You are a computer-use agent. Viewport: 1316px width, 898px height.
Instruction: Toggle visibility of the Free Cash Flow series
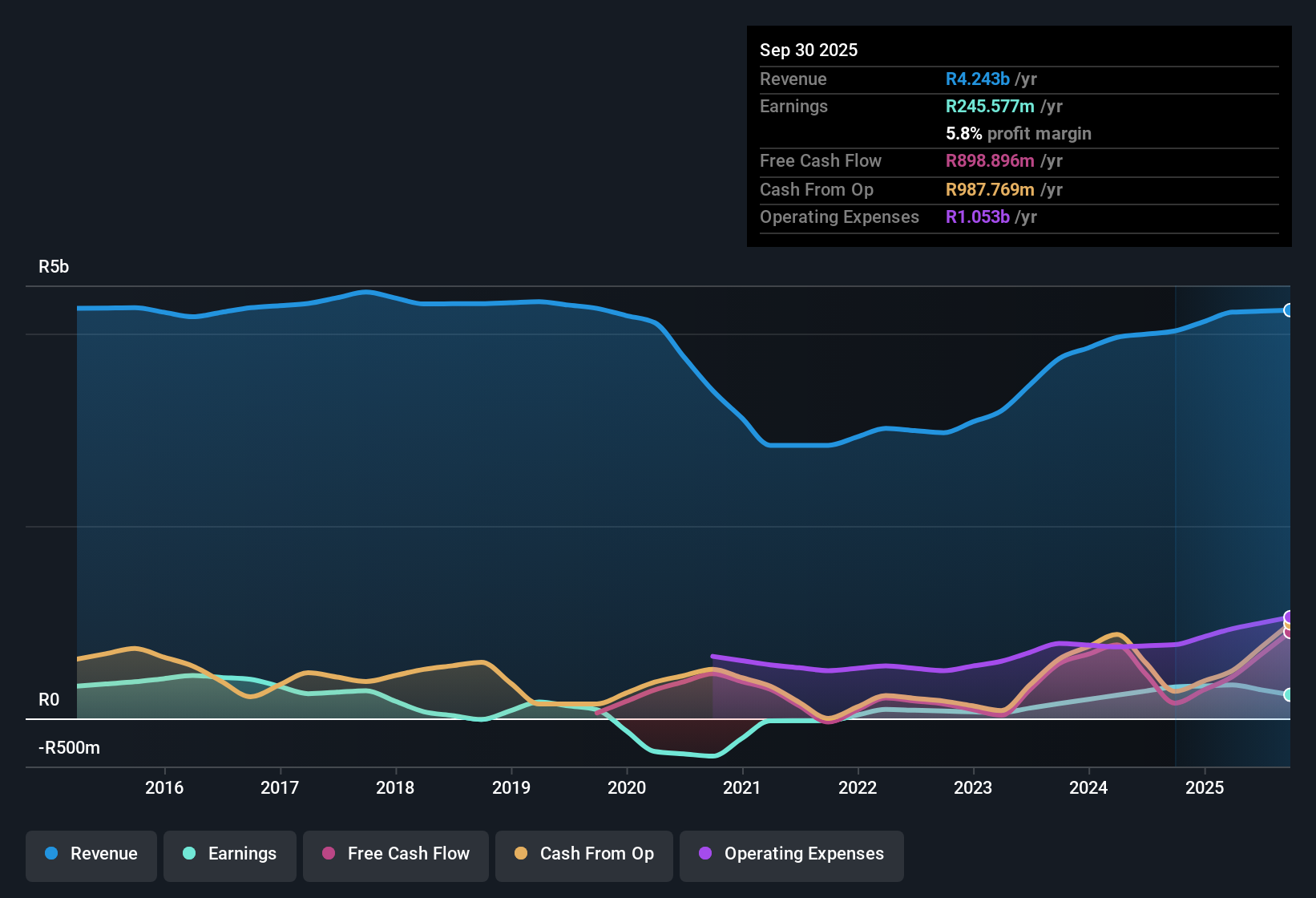(395, 854)
